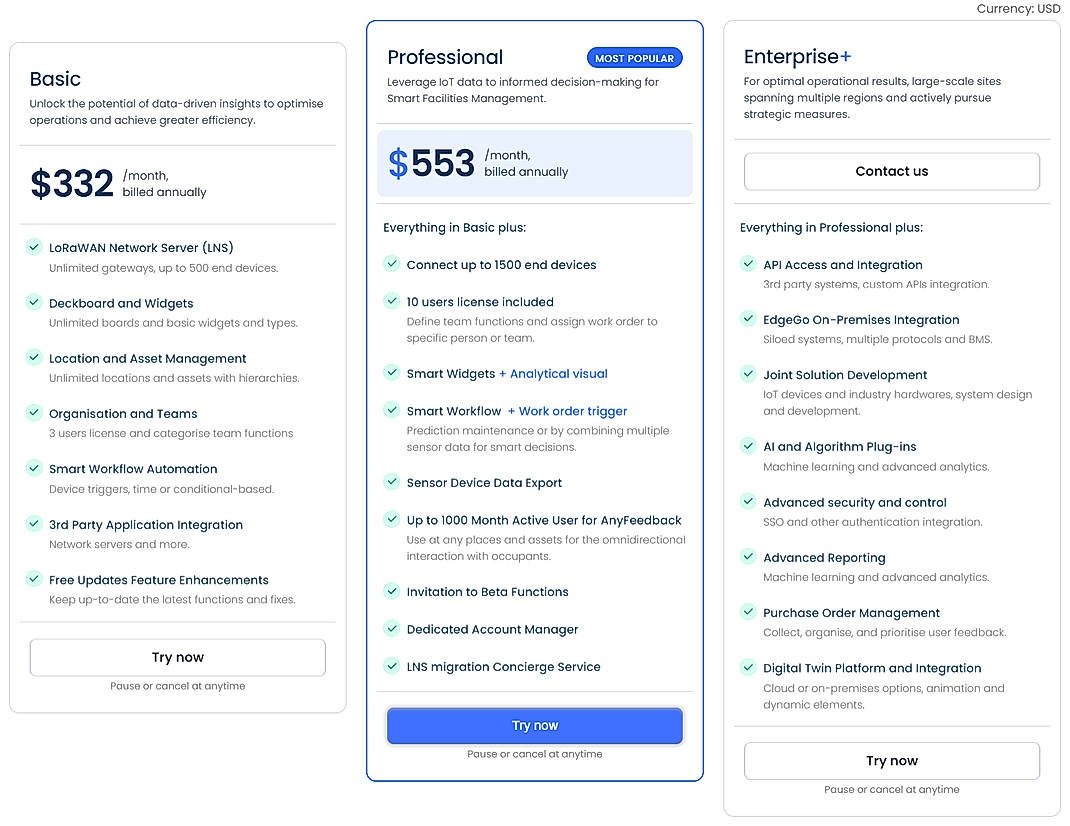Click Contact us on the Enterprise+ plan
The image size is (1070, 826).
pos(891,171)
